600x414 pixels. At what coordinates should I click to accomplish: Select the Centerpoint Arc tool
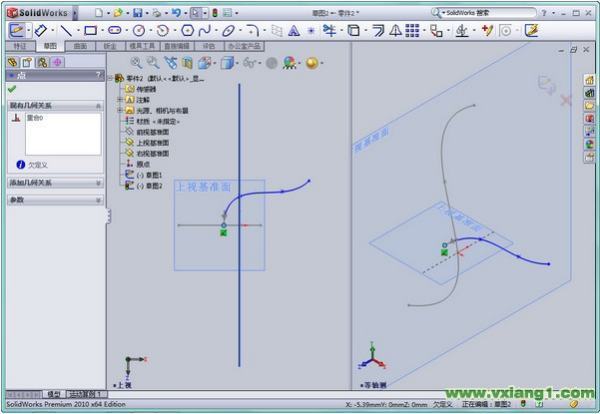(x=163, y=31)
